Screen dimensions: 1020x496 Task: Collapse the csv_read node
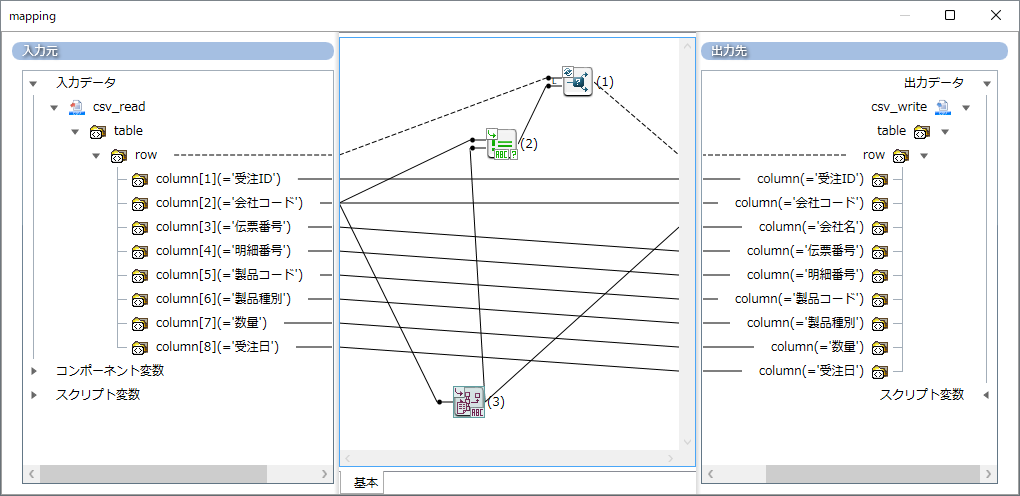(x=55, y=107)
